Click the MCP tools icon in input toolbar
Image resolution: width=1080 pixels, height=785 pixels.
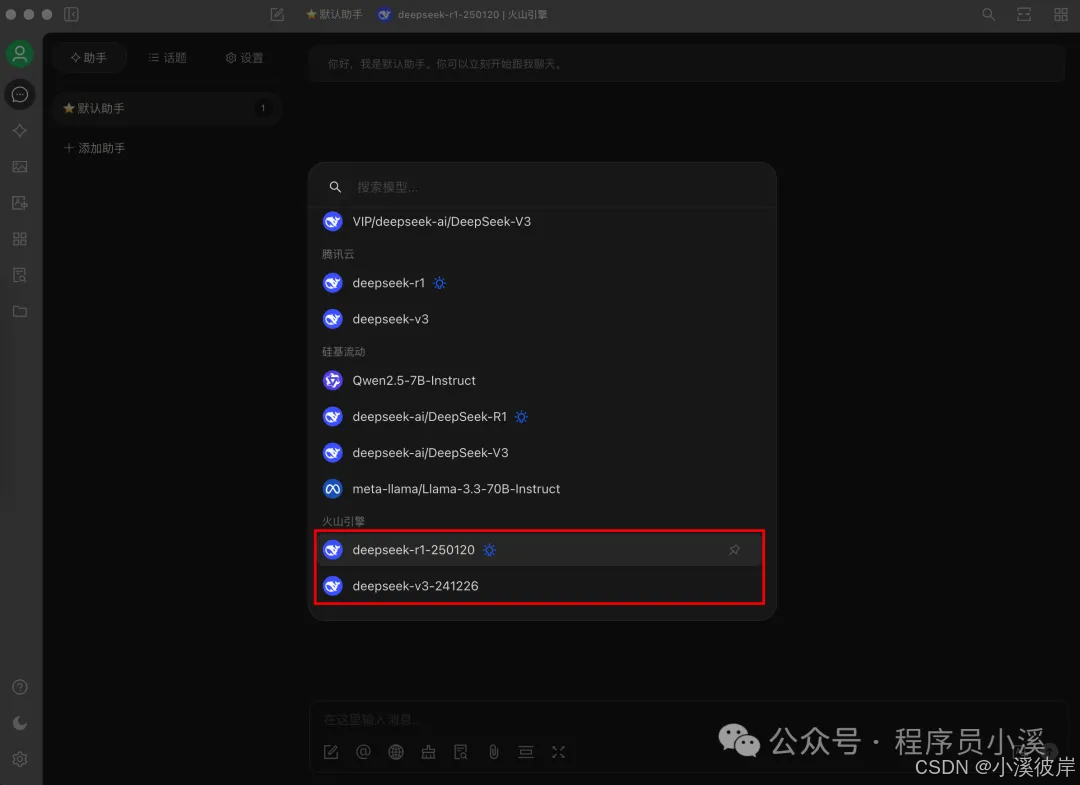[x=428, y=752]
